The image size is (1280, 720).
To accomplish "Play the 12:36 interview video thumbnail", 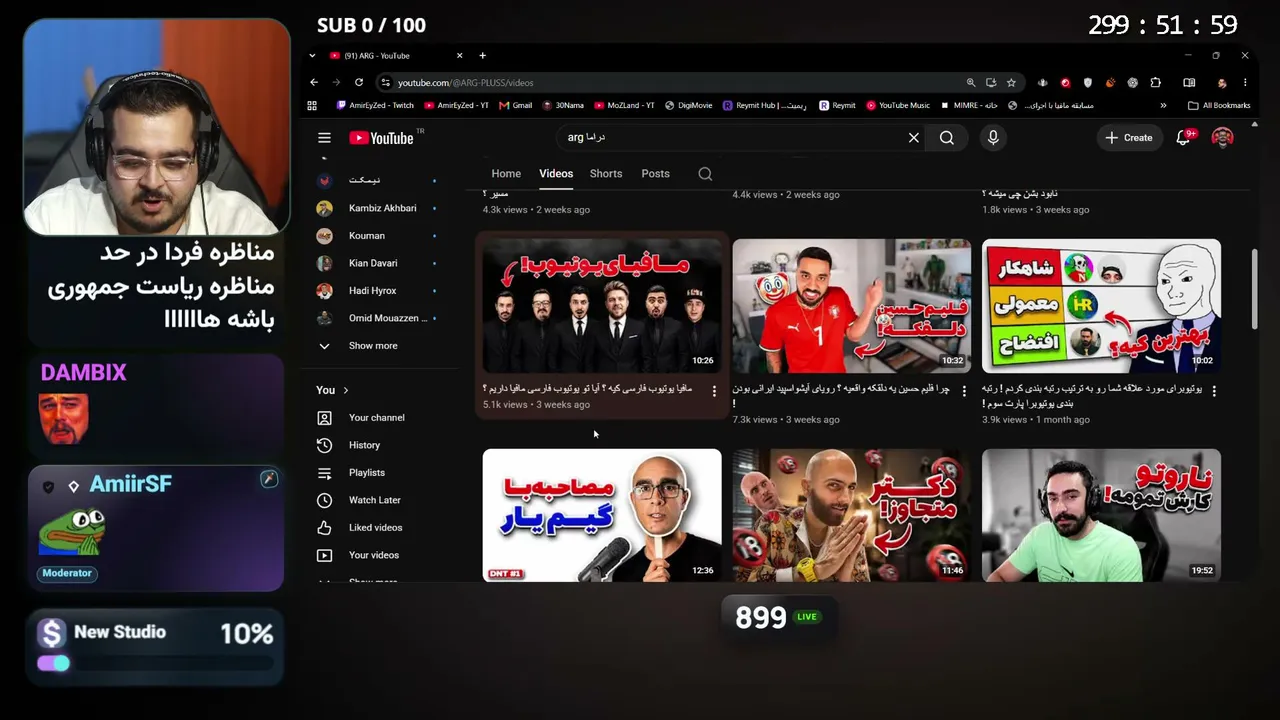I will point(602,515).
